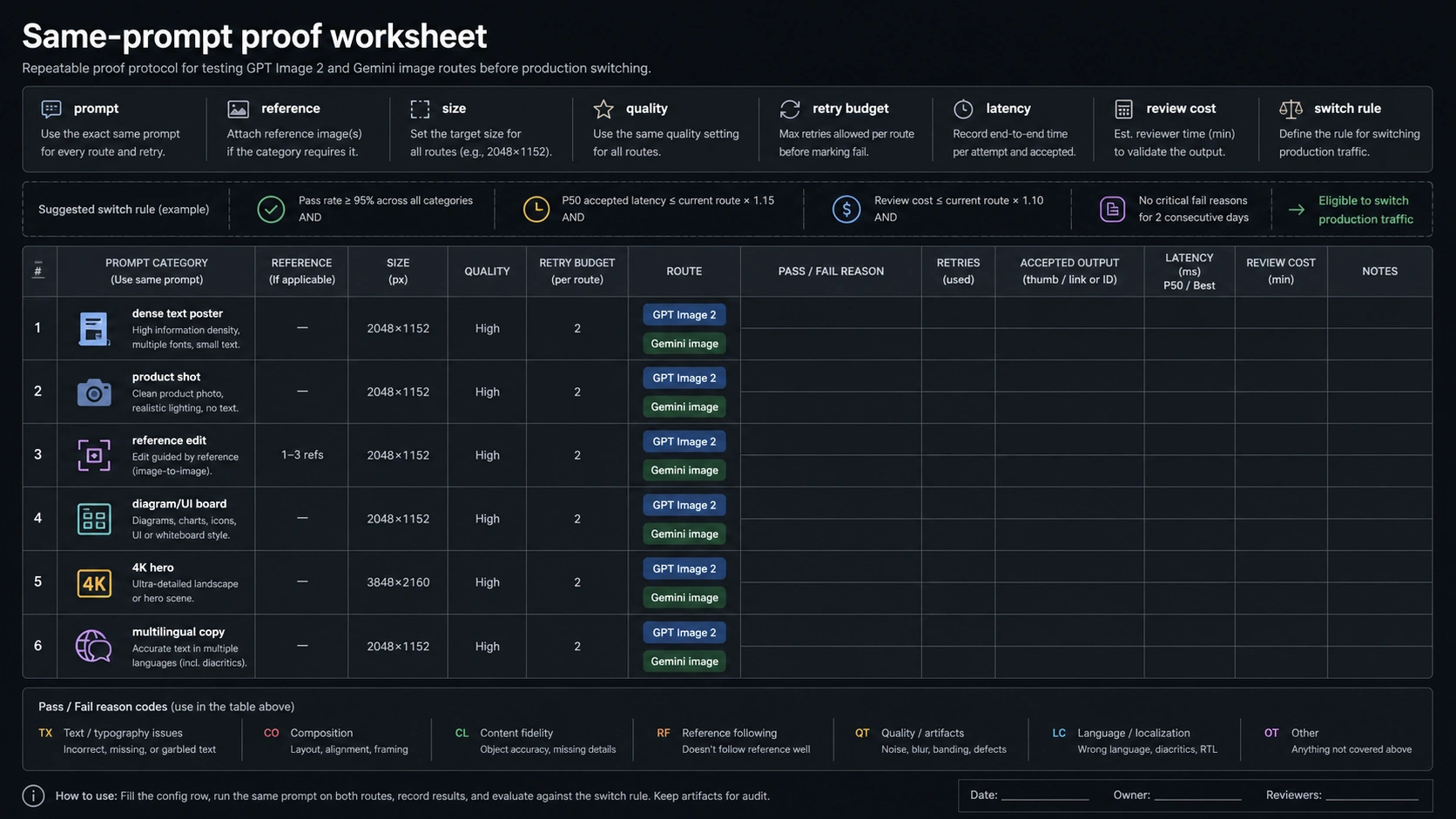This screenshot has height=819, width=1456.
Task: Click the dense text poster document icon
Action: (x=94, y=329)
